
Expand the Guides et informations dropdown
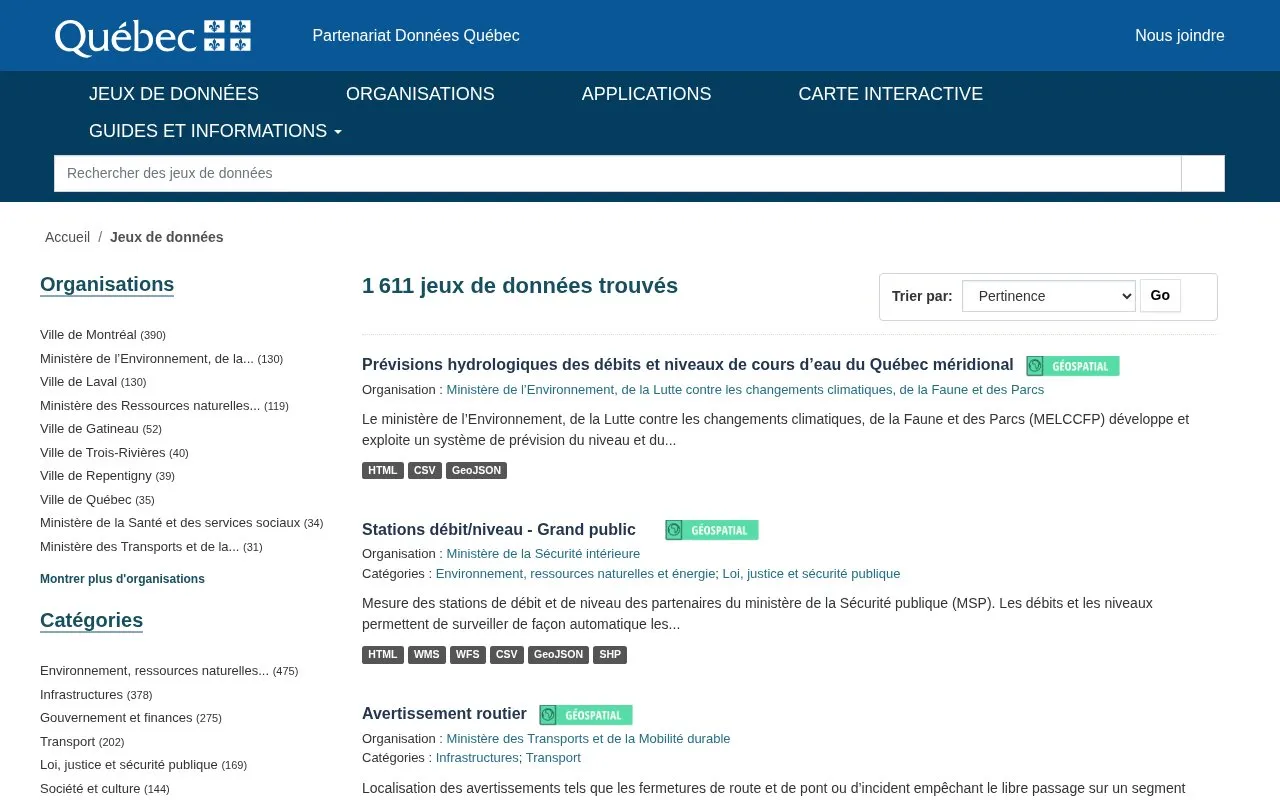pyautogui.click(x=215, y=131)
